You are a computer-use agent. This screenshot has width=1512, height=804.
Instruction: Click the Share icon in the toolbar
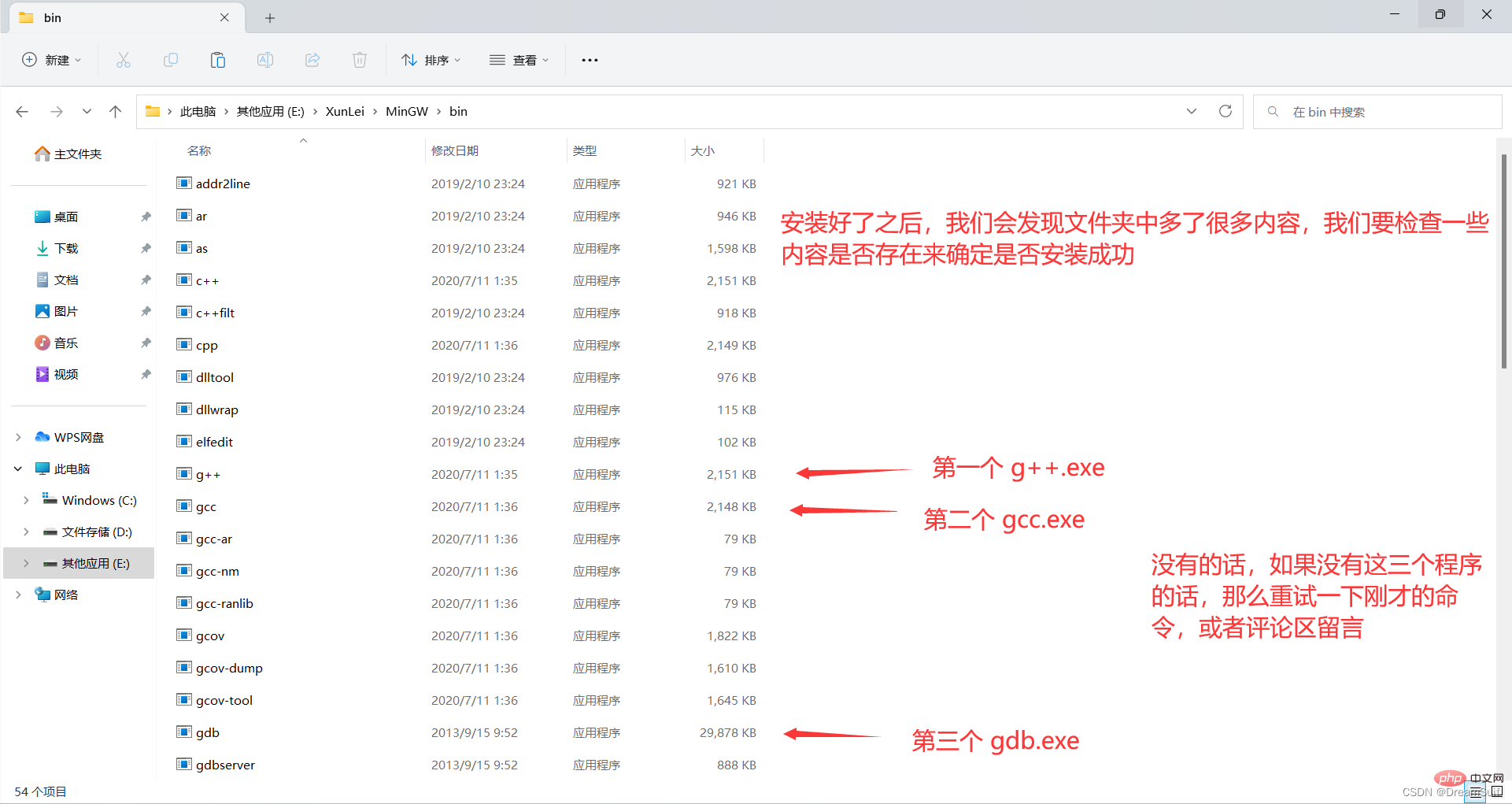pyautogui.click(x=312, y=59)
